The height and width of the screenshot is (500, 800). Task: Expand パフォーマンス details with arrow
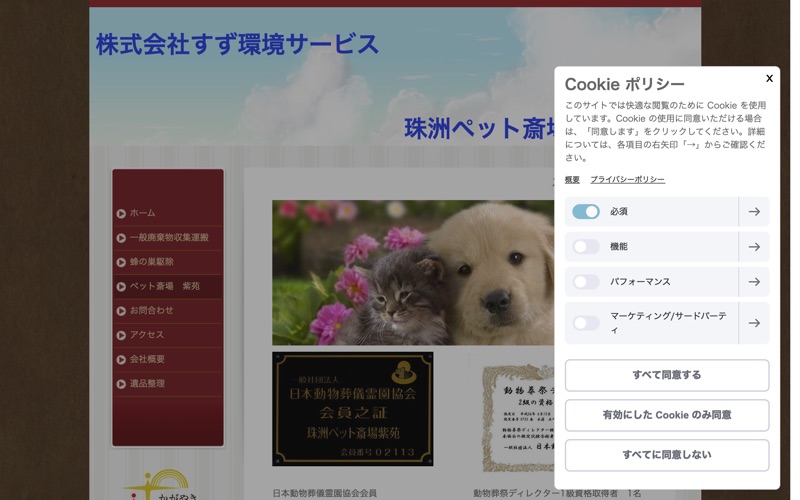[754, 282]
